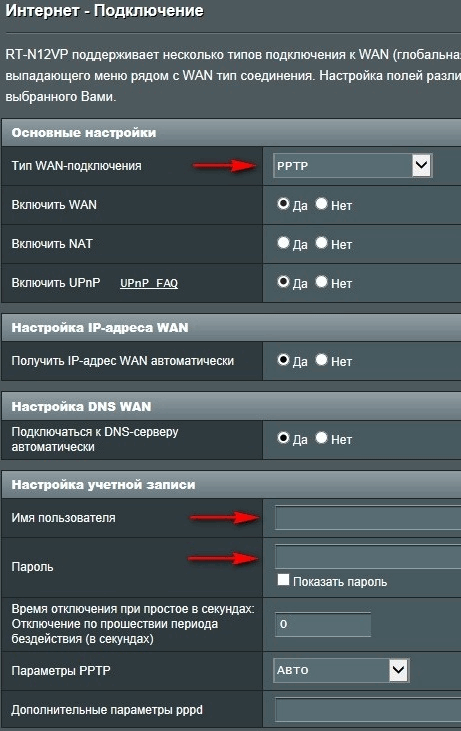Set automatic WAN IP address to Нет
This screenshot has width=461, height=731.
pyautogui.click(x=322, y=359)
